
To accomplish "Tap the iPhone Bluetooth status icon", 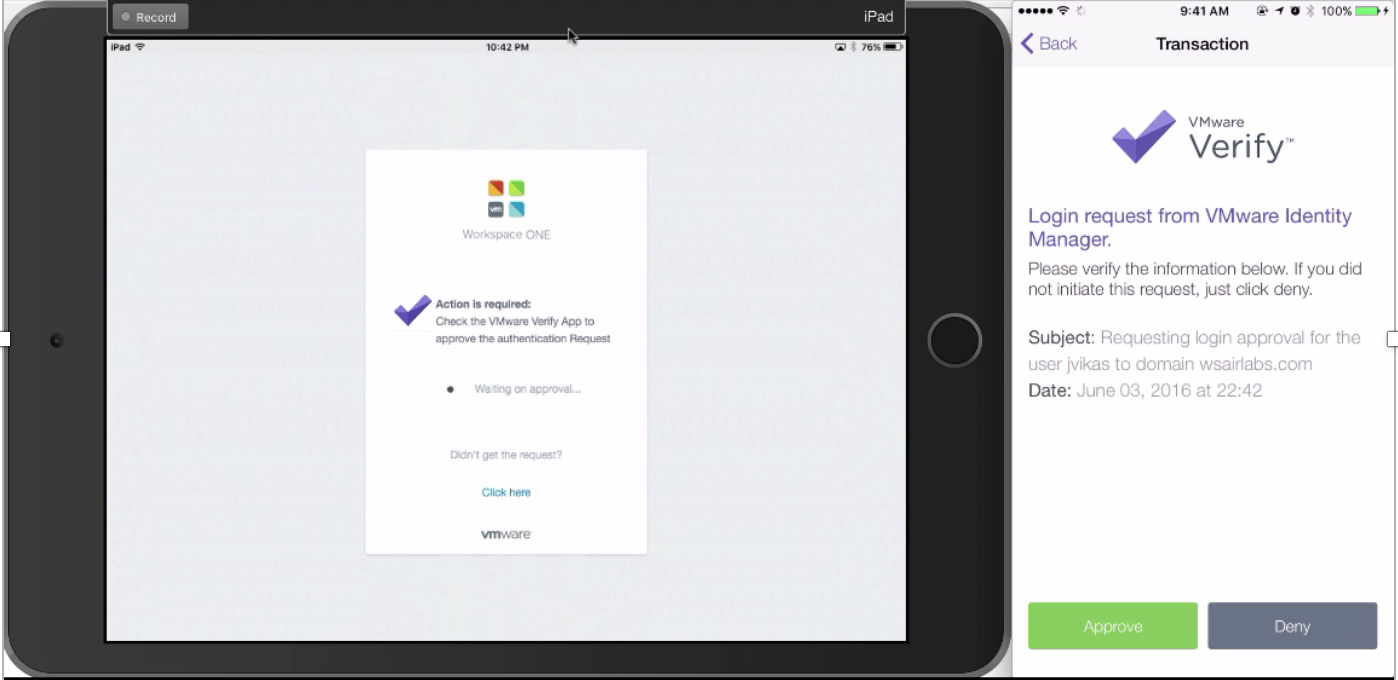I will click(1311, 11).
